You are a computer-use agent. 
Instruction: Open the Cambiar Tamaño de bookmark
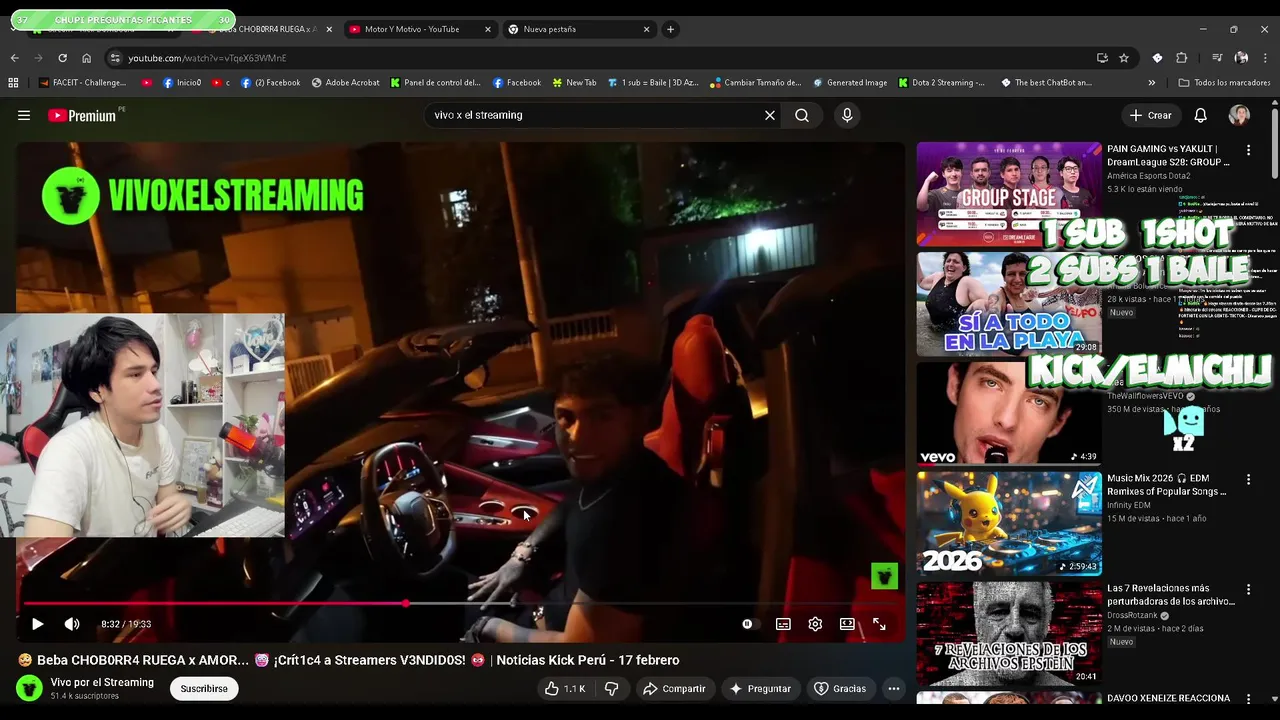point(755,83)
